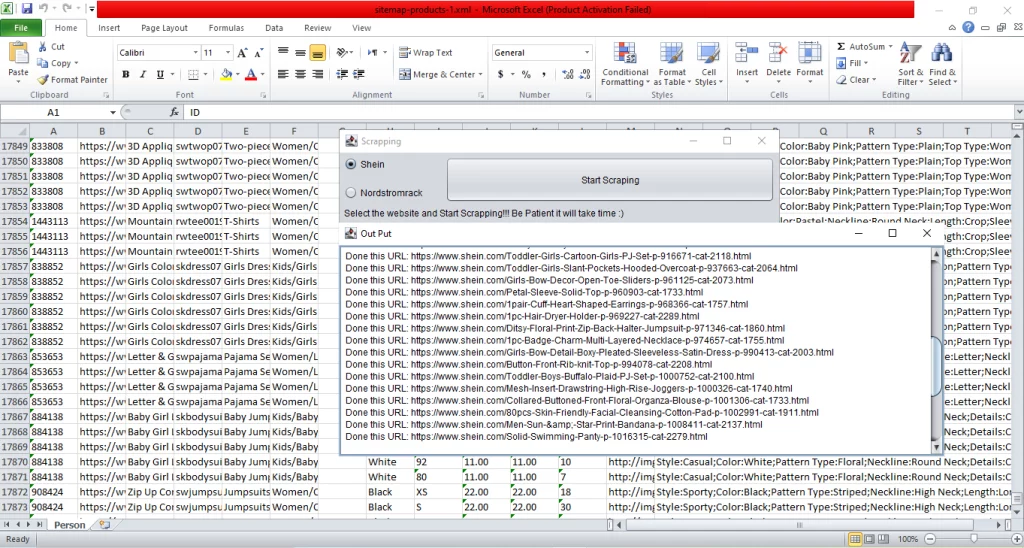This screenshot has width=1024, height=548.
Task: Adjust the zoom slider in status bar
Action: coord(973,540)
